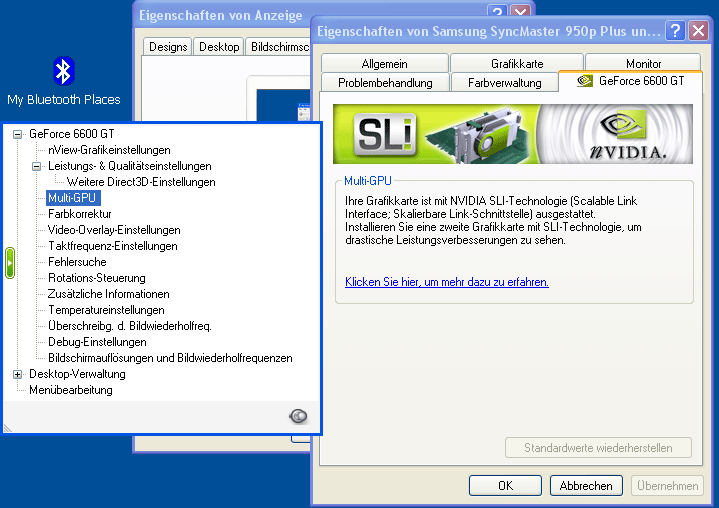Collapse the GeForce 6600 GT tree node

click(x=17, y=134)
